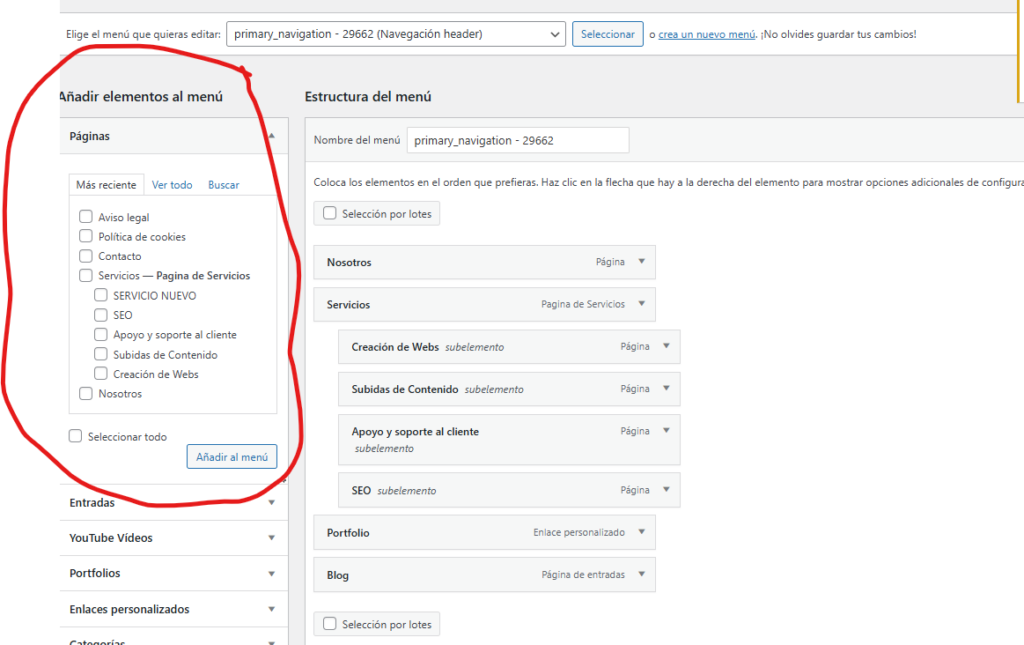Click the Nombre del menú text field
Screen dimensions: 1024x645
tap(517, 141)
